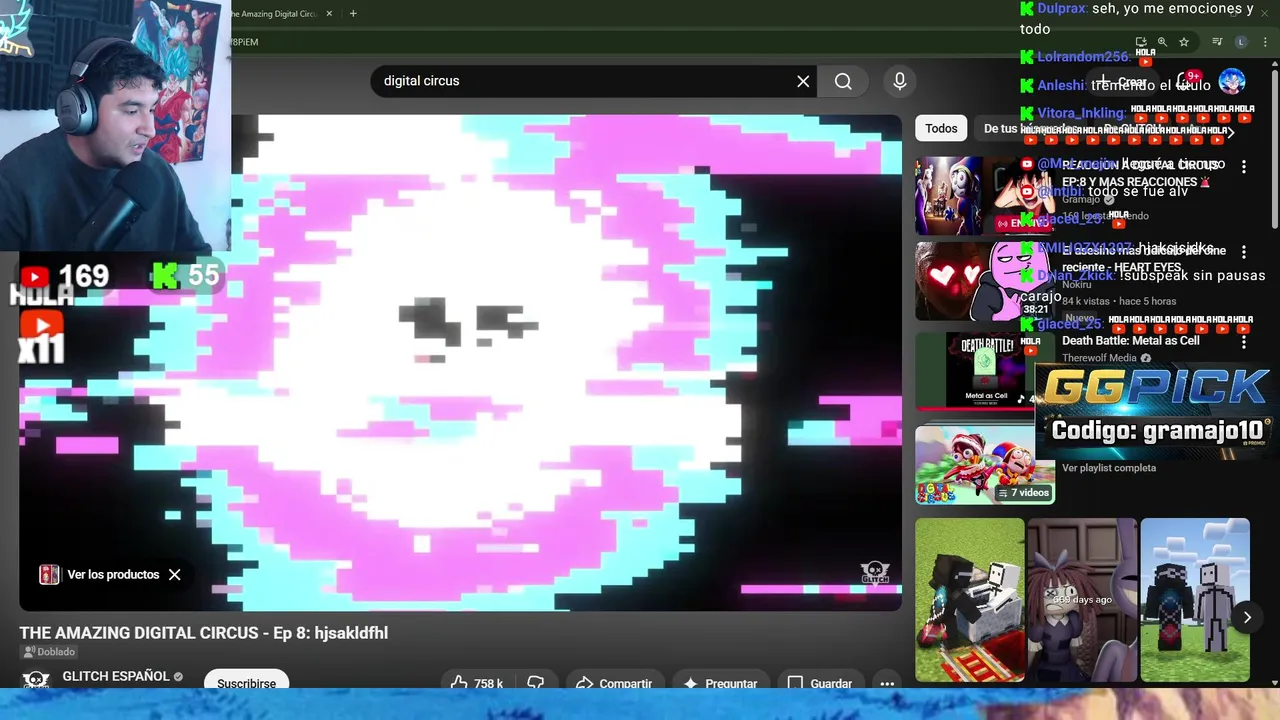The width and height of the screenshot is (1280, 720).
Task: Visit the Therewolf Media channel
Action: pyautogui.click(x=1099, y=358)
